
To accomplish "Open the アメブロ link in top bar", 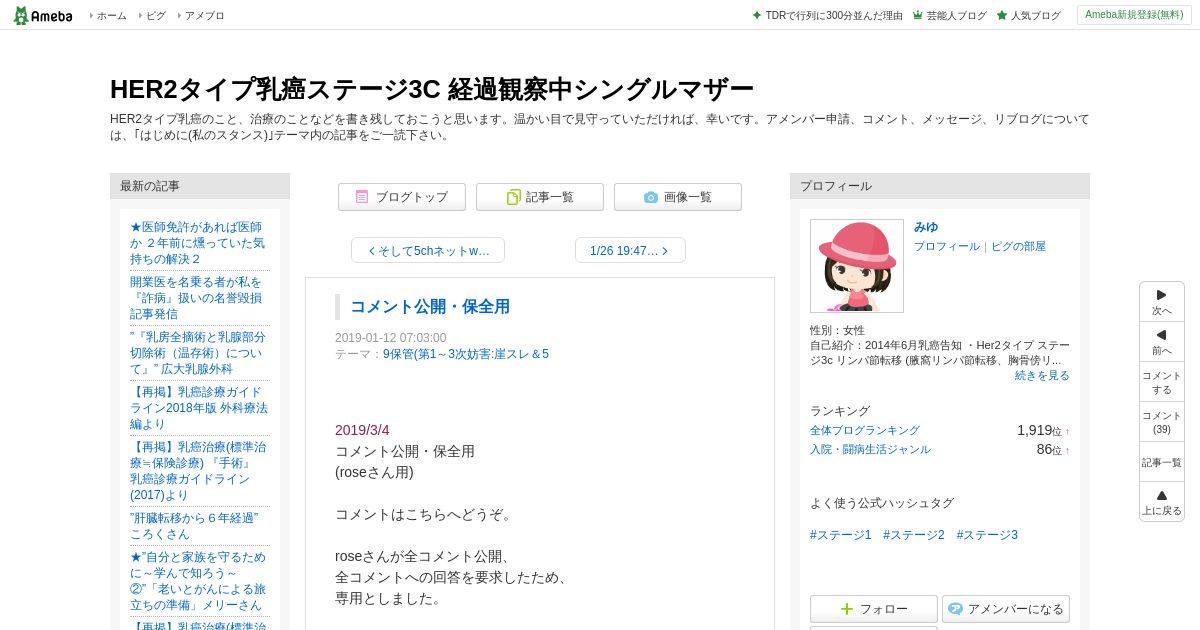I will click(204, 16).
